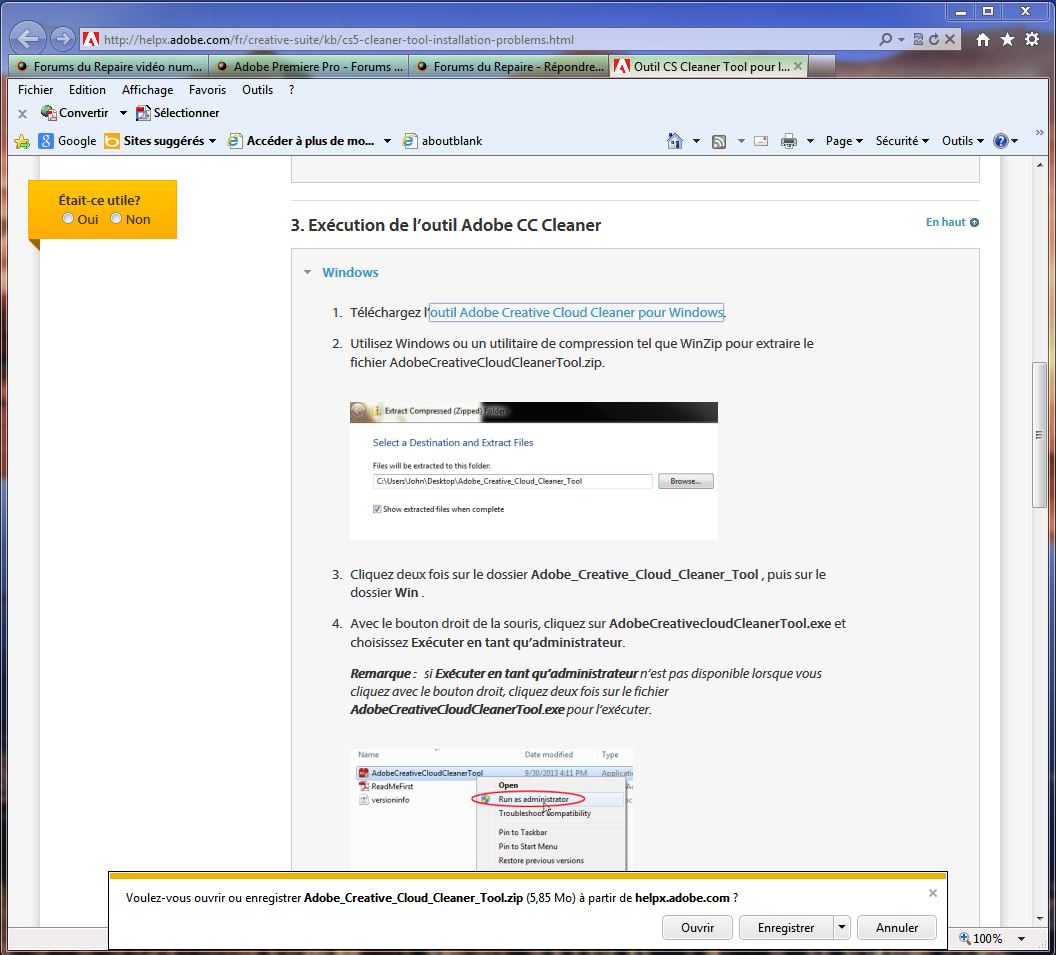
Task: Open the command bar Outils dropdown
Action: (x=962, y=141)
